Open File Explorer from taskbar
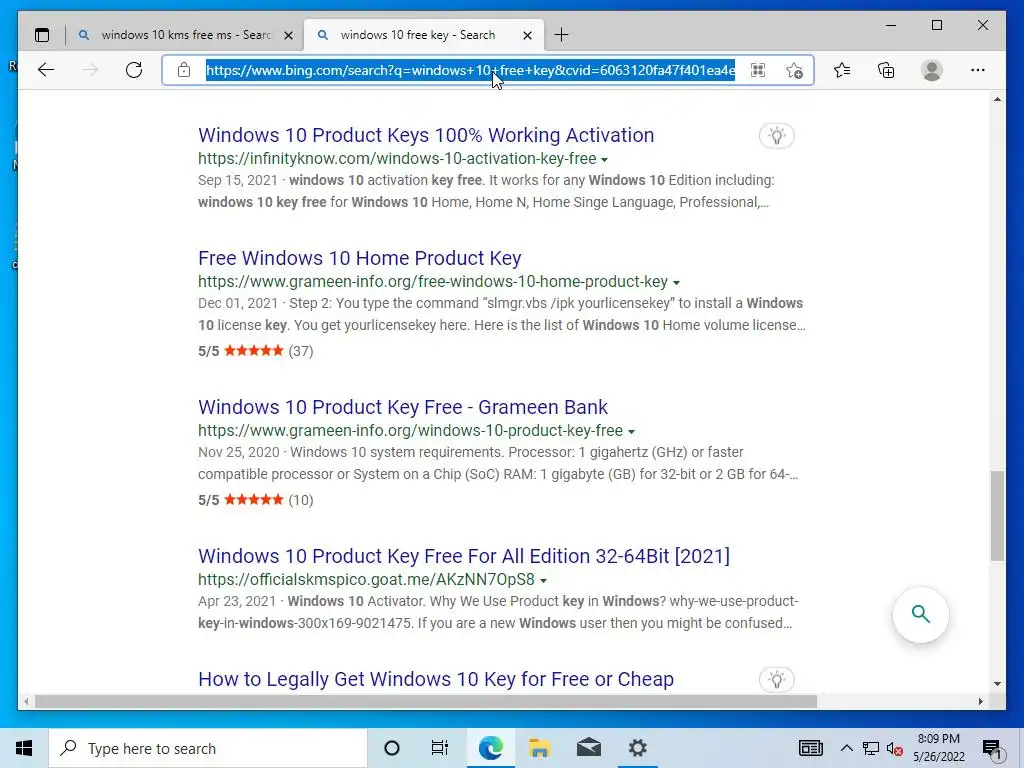The height and width of the screenshot is (768, 1024). point(539,748)
